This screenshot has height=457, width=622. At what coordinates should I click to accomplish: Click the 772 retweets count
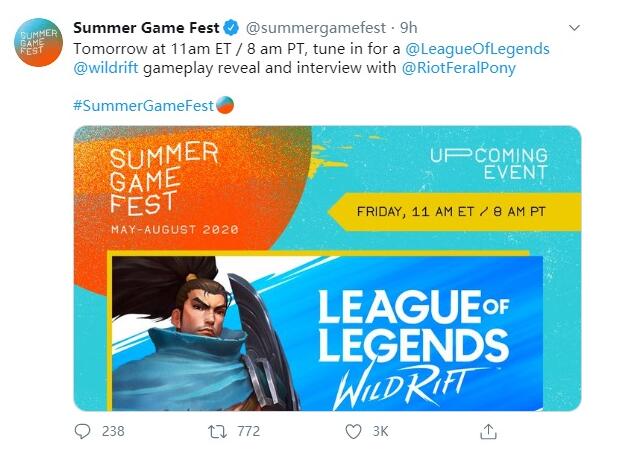[248, 431]
